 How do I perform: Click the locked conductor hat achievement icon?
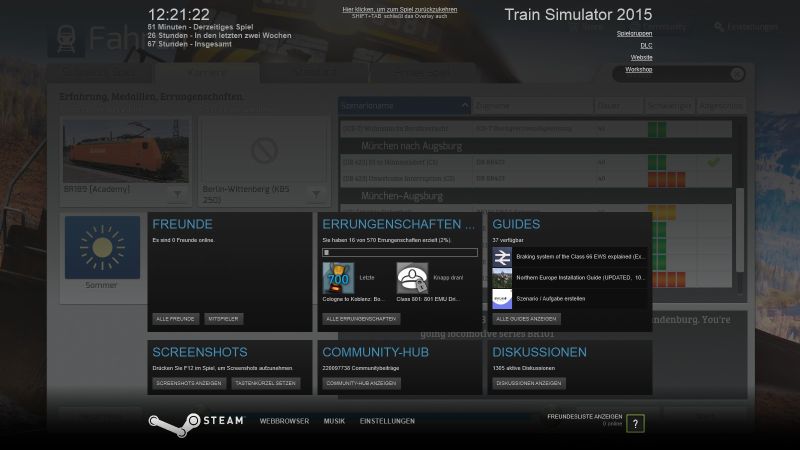[412, 278]
